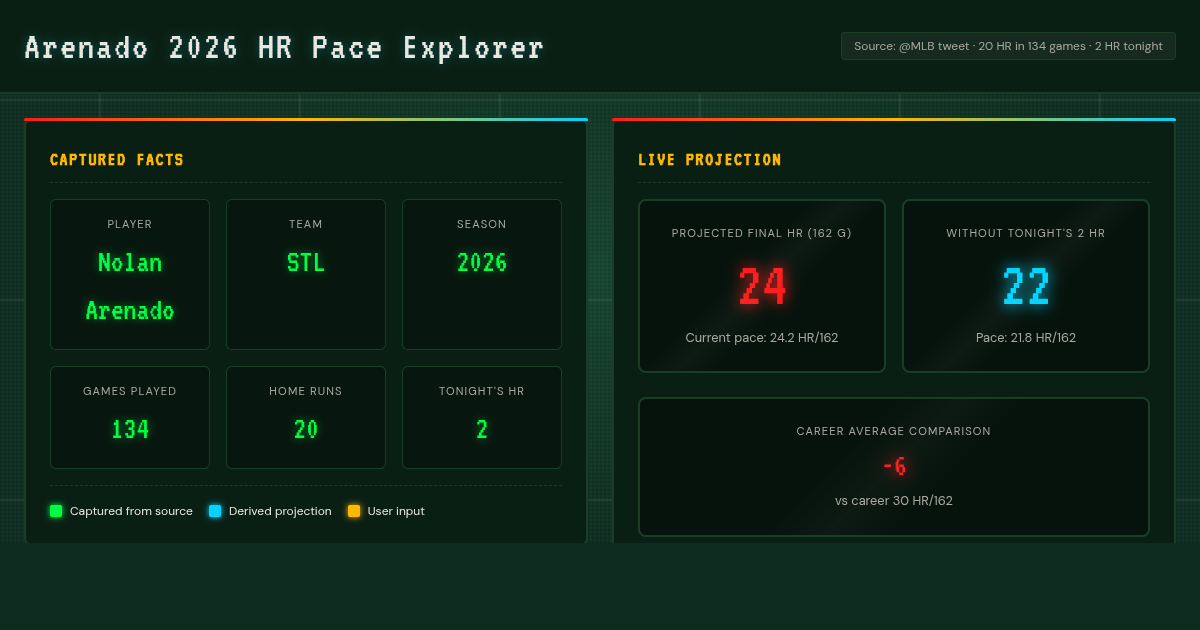Select the Home Runs value 20
This screenshot has height=630, width=1200.
point(306,430)
